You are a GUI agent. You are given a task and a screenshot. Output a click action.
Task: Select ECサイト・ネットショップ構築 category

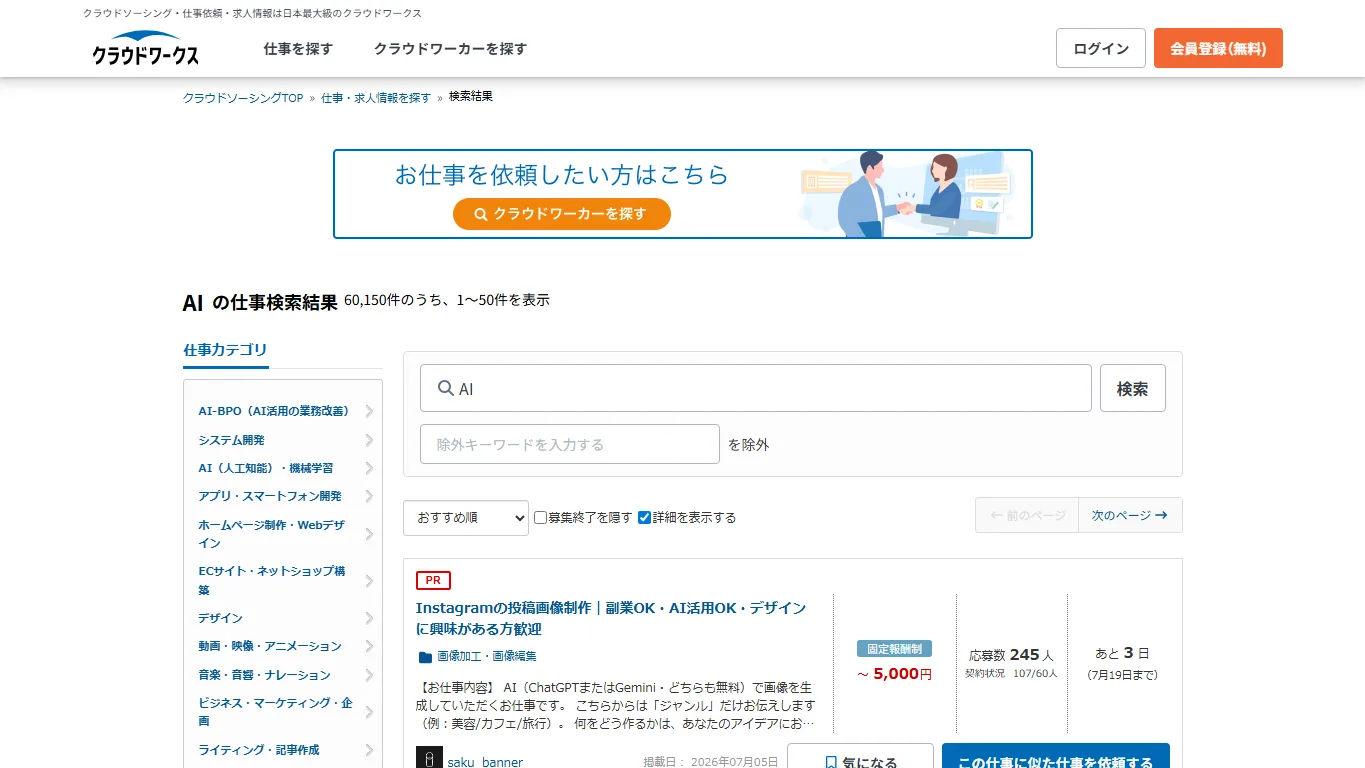(272, 580)
